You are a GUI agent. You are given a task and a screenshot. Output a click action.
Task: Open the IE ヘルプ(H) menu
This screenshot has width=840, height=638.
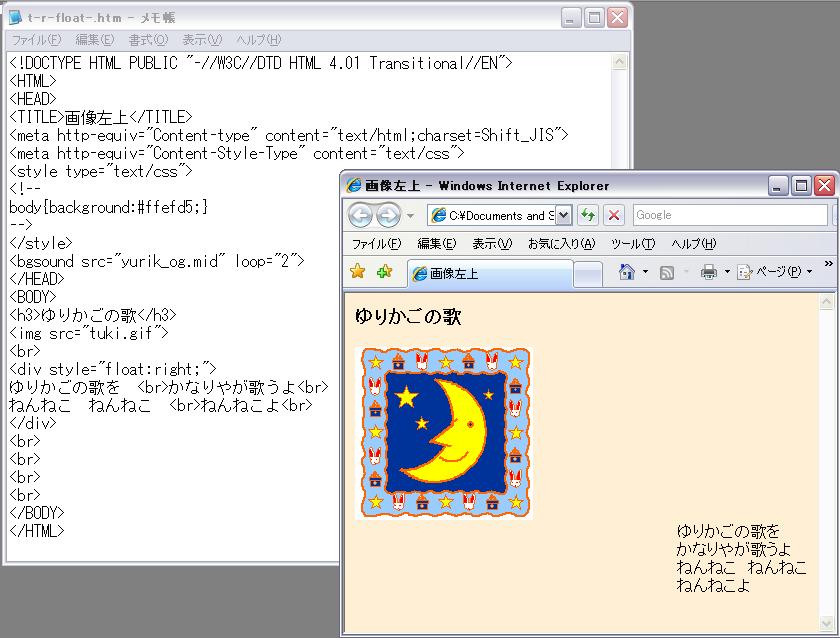693,244
